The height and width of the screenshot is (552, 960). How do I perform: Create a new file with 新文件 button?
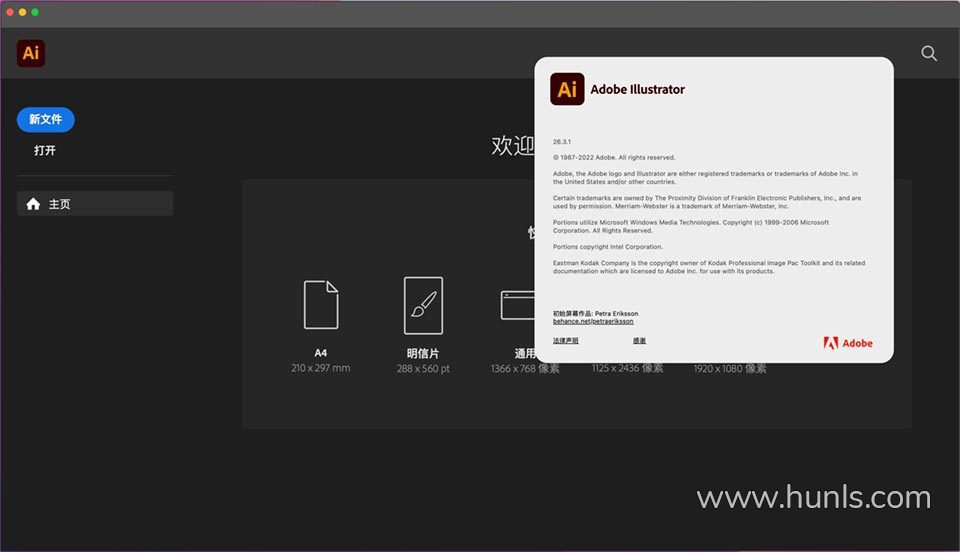click(46, 119)
